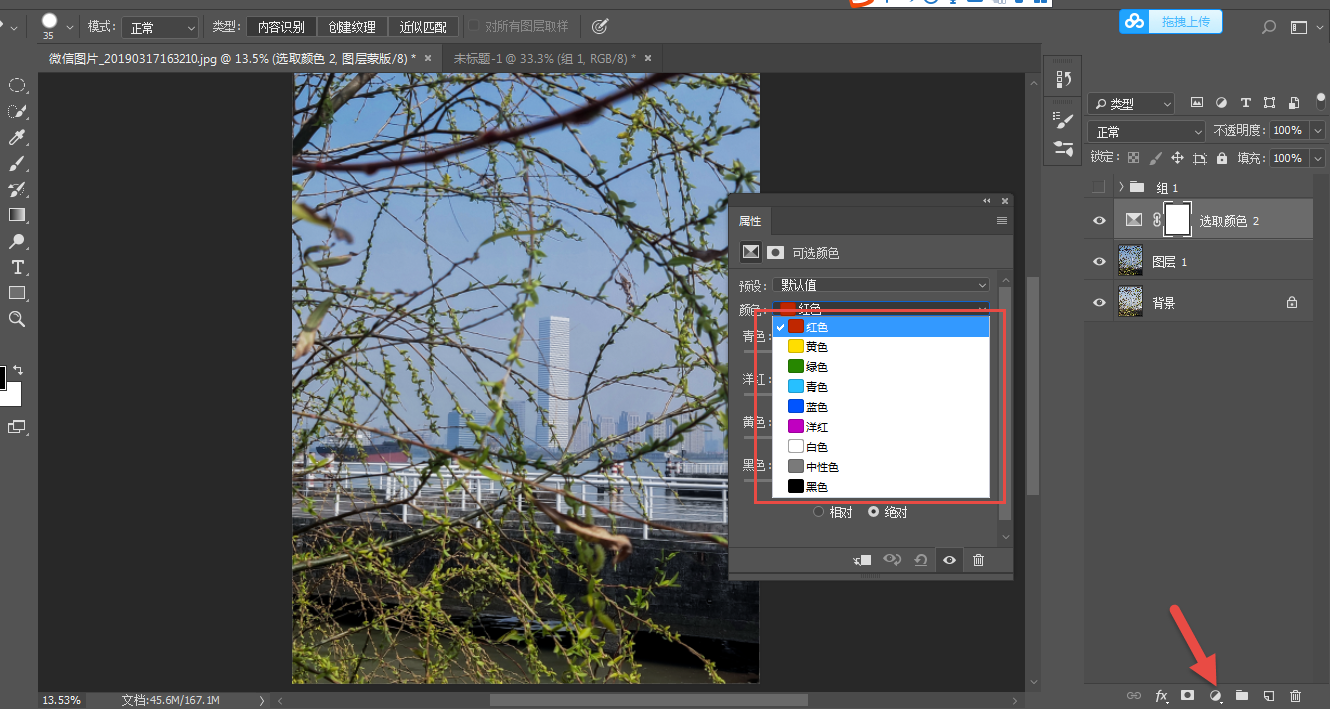The image size is (1330, 709).
Task: Open the Properties panel flyout menu
Action: coord(1002,221)
